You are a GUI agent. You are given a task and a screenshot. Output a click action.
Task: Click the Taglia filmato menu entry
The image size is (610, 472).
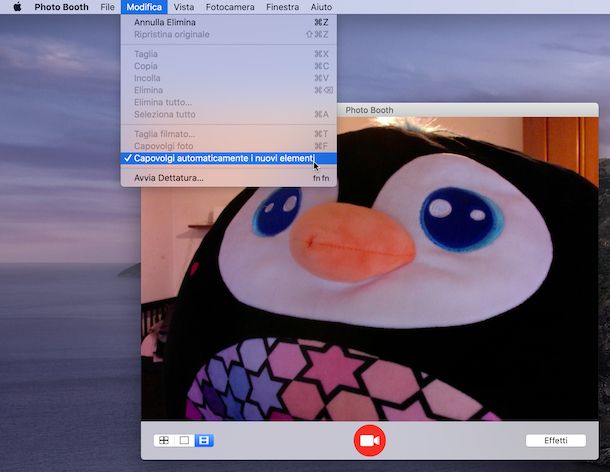(229, 134)
